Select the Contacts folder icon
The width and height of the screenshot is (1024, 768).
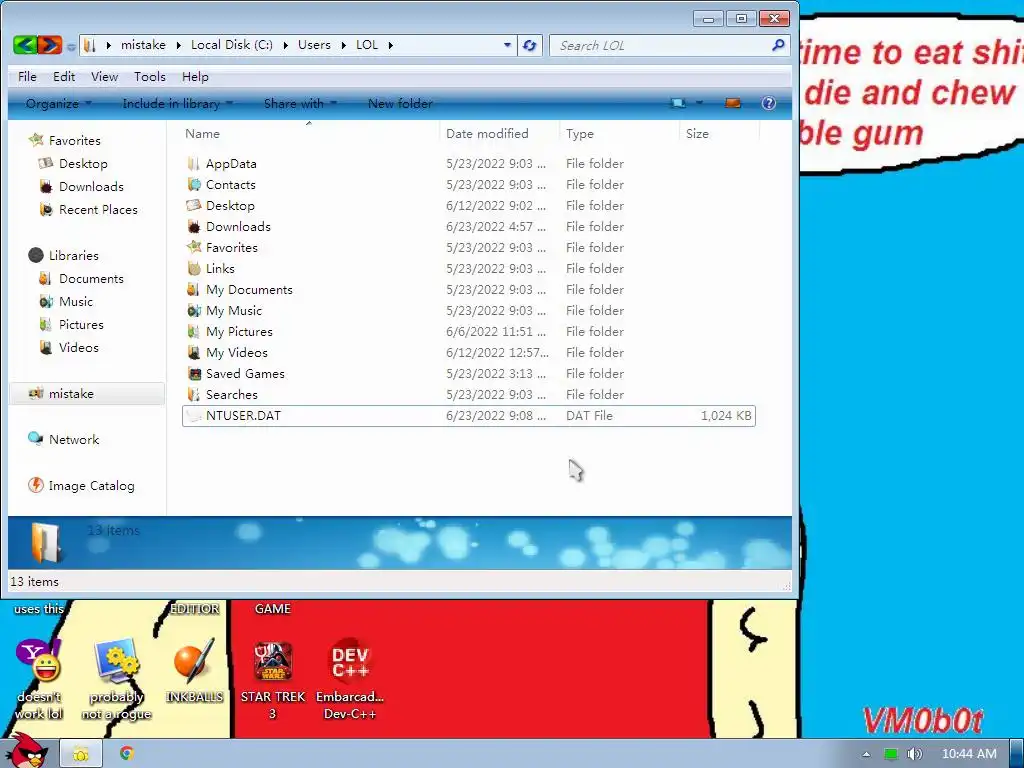coord(193,184)
